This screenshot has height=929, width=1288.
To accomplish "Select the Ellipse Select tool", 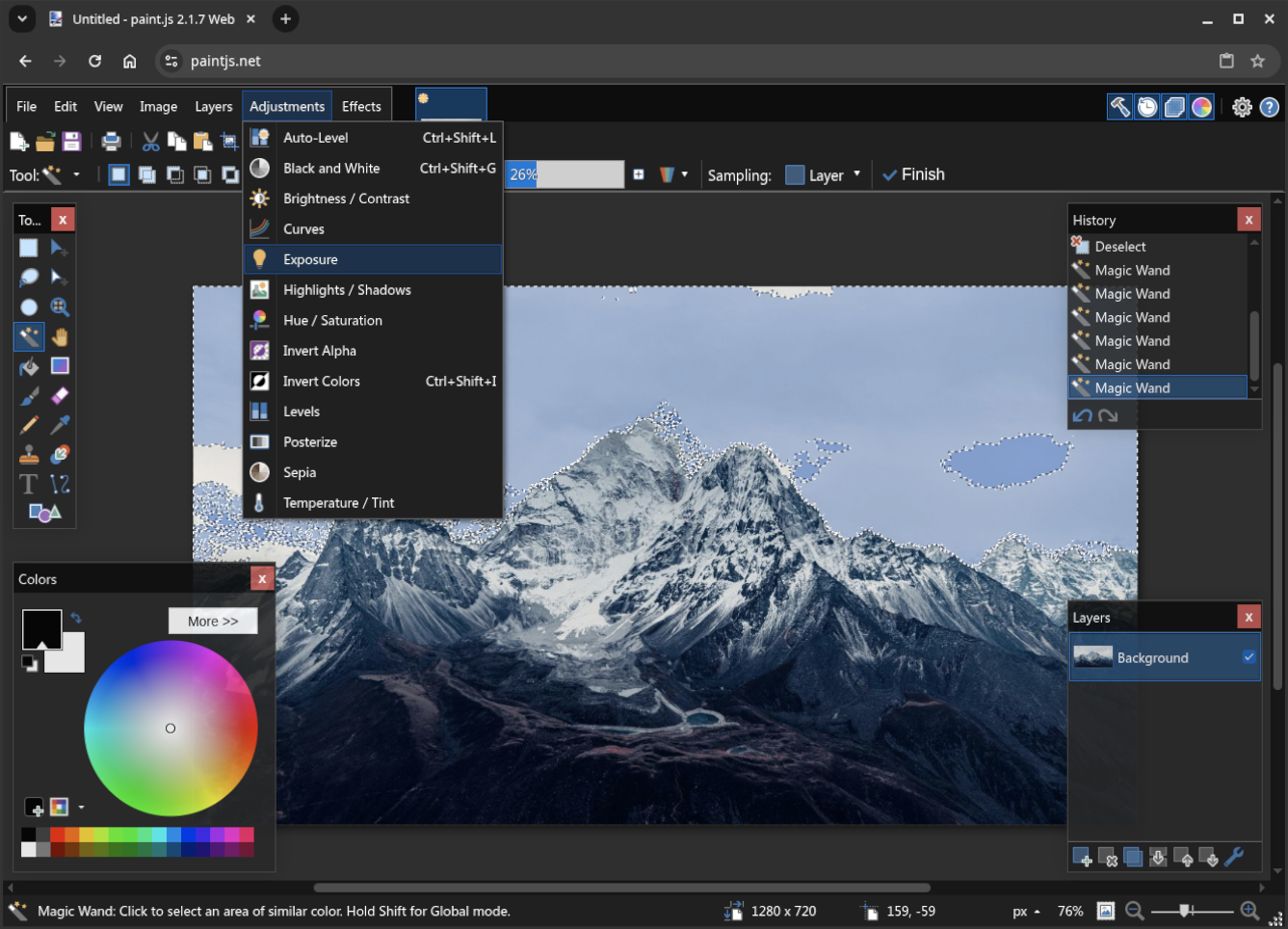I will pyautogui.click(x=29, y=307).
